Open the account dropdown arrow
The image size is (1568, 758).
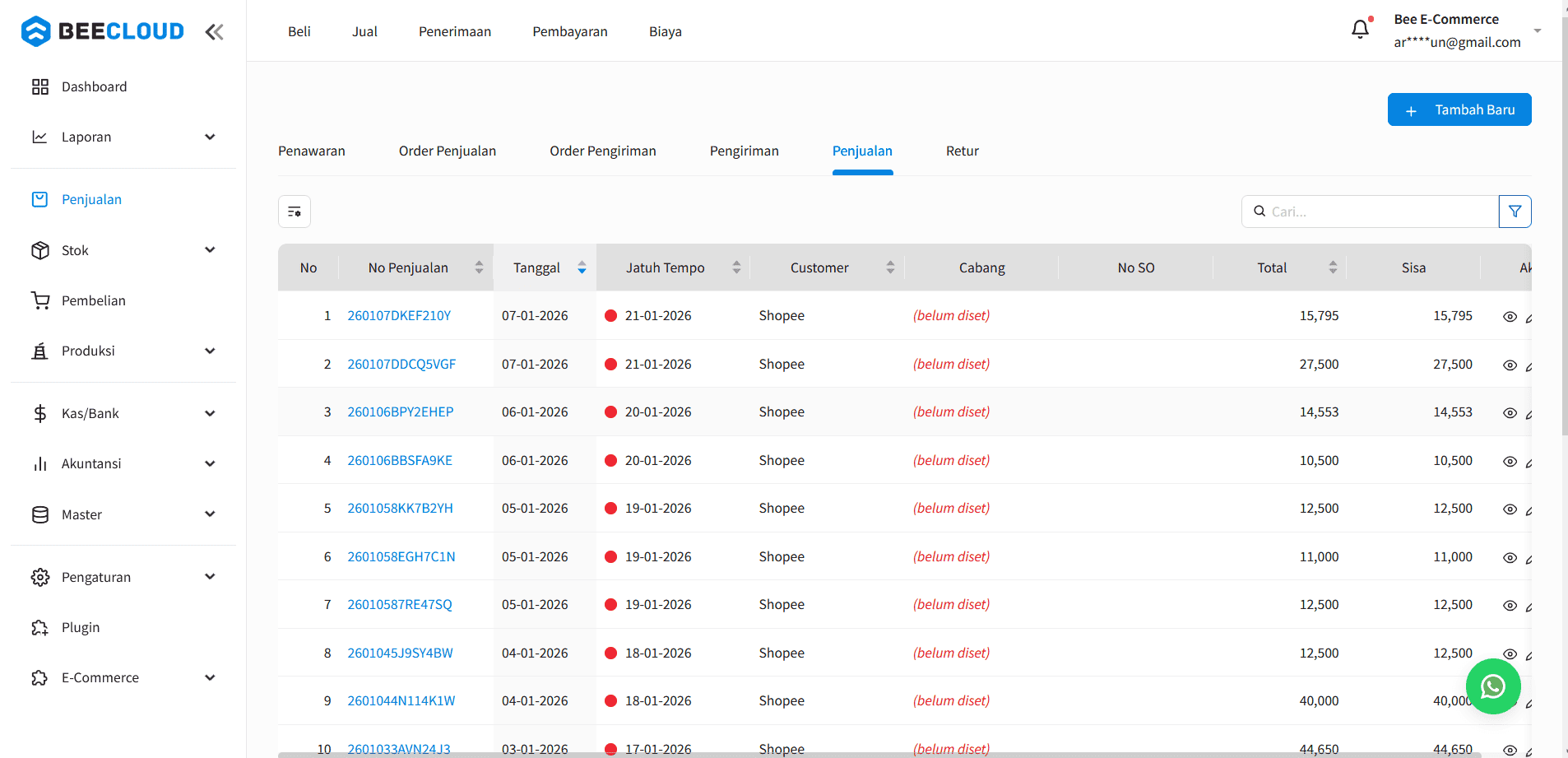pyautogui.click(x=1537, y=30)
